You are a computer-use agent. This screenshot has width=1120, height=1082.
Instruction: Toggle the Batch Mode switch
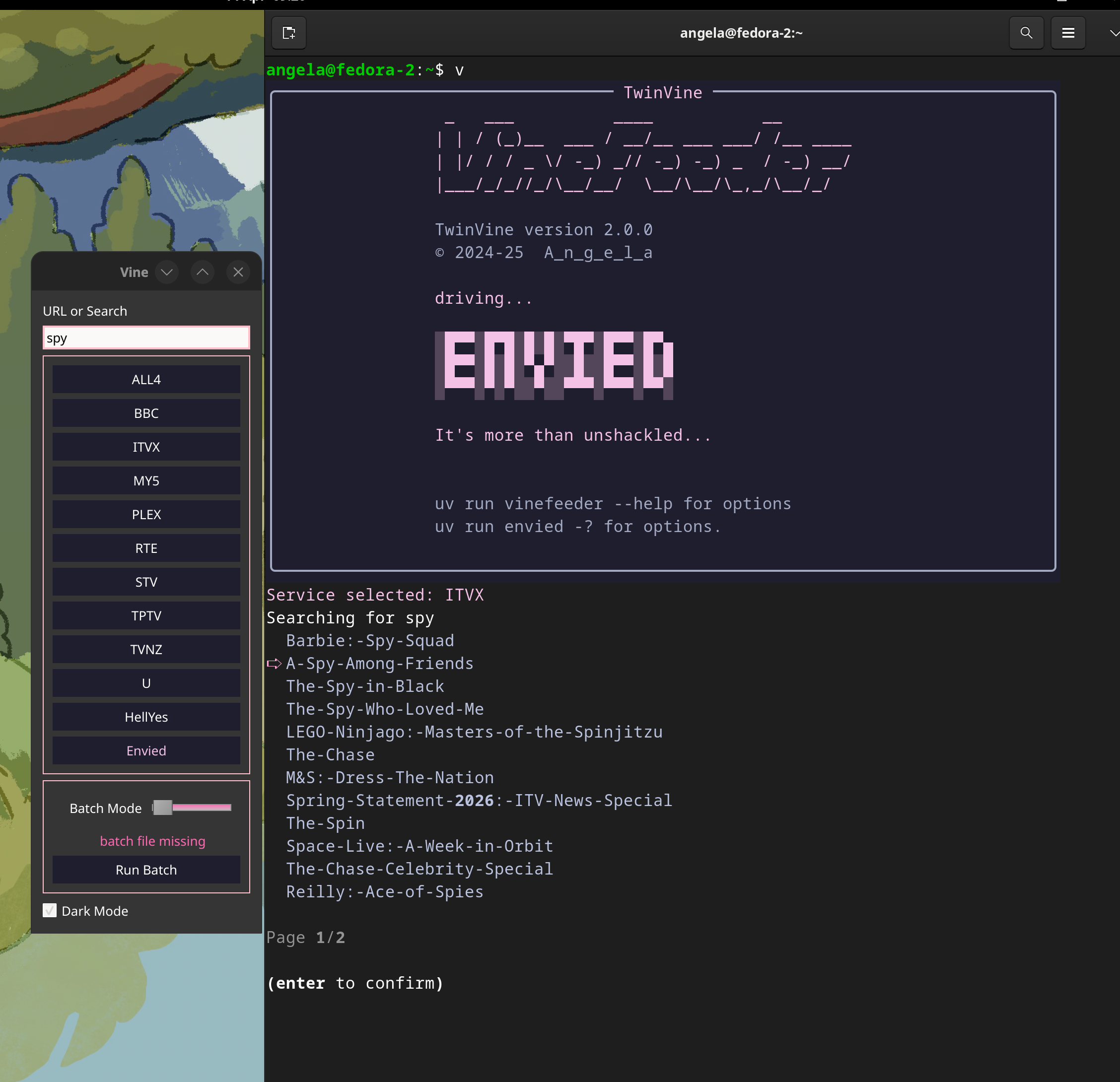point(192,807)
